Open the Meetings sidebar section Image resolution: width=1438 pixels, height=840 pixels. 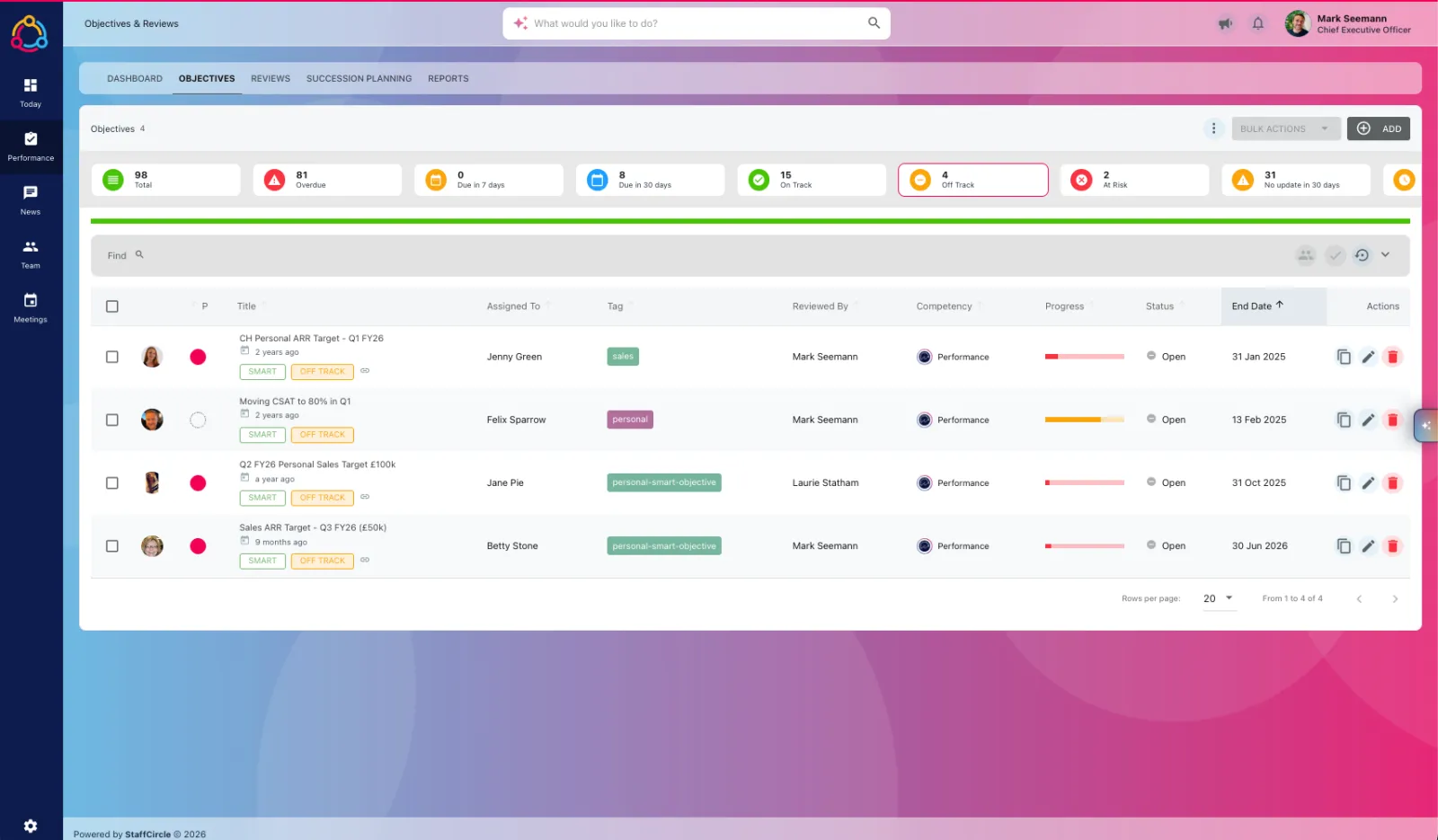coord(31,308)
